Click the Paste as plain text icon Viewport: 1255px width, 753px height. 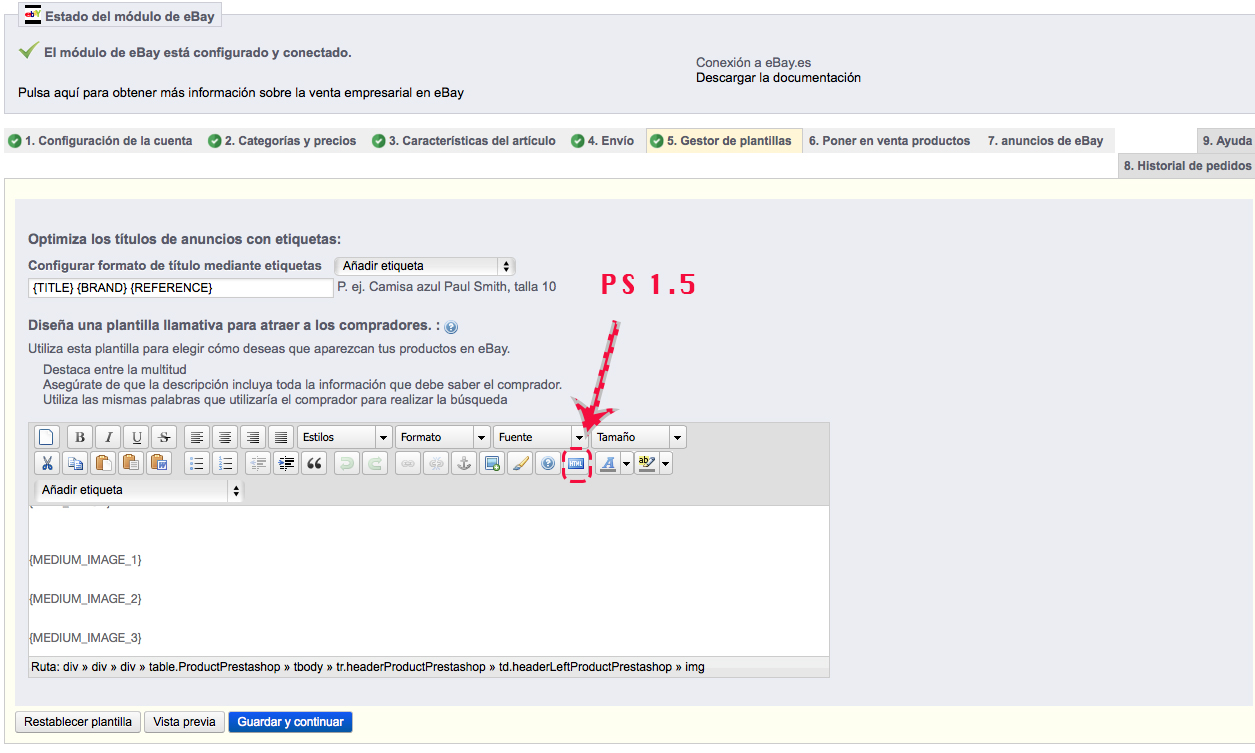coord(130,463)
